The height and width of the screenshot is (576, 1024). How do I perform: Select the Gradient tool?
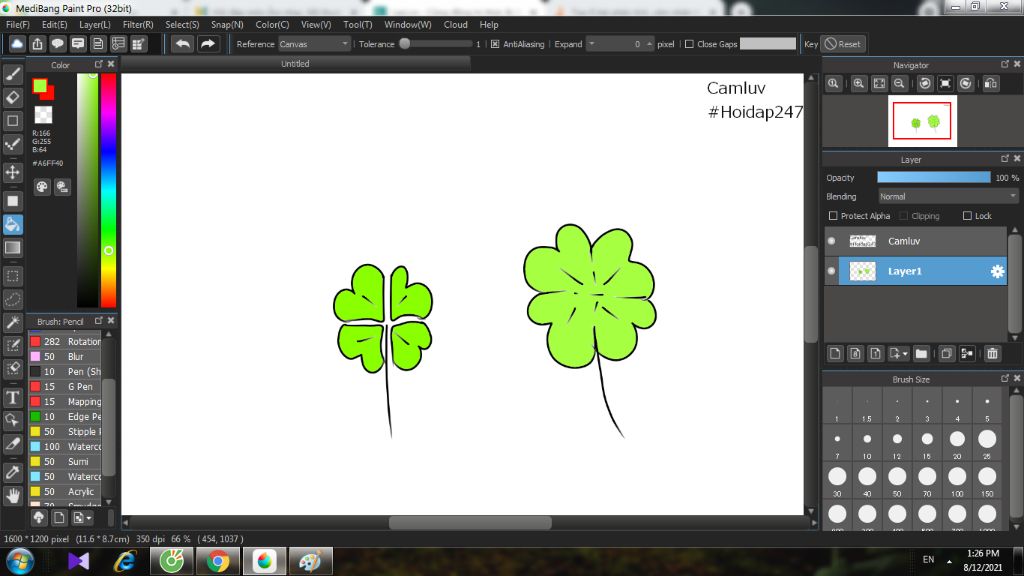[x=12, y=248]
